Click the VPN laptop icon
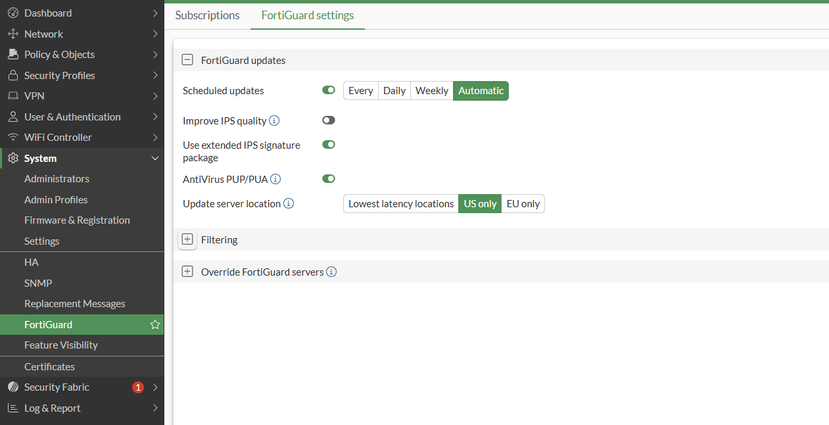The width and height of the screenshot is (829, 425). coord(13,96)
